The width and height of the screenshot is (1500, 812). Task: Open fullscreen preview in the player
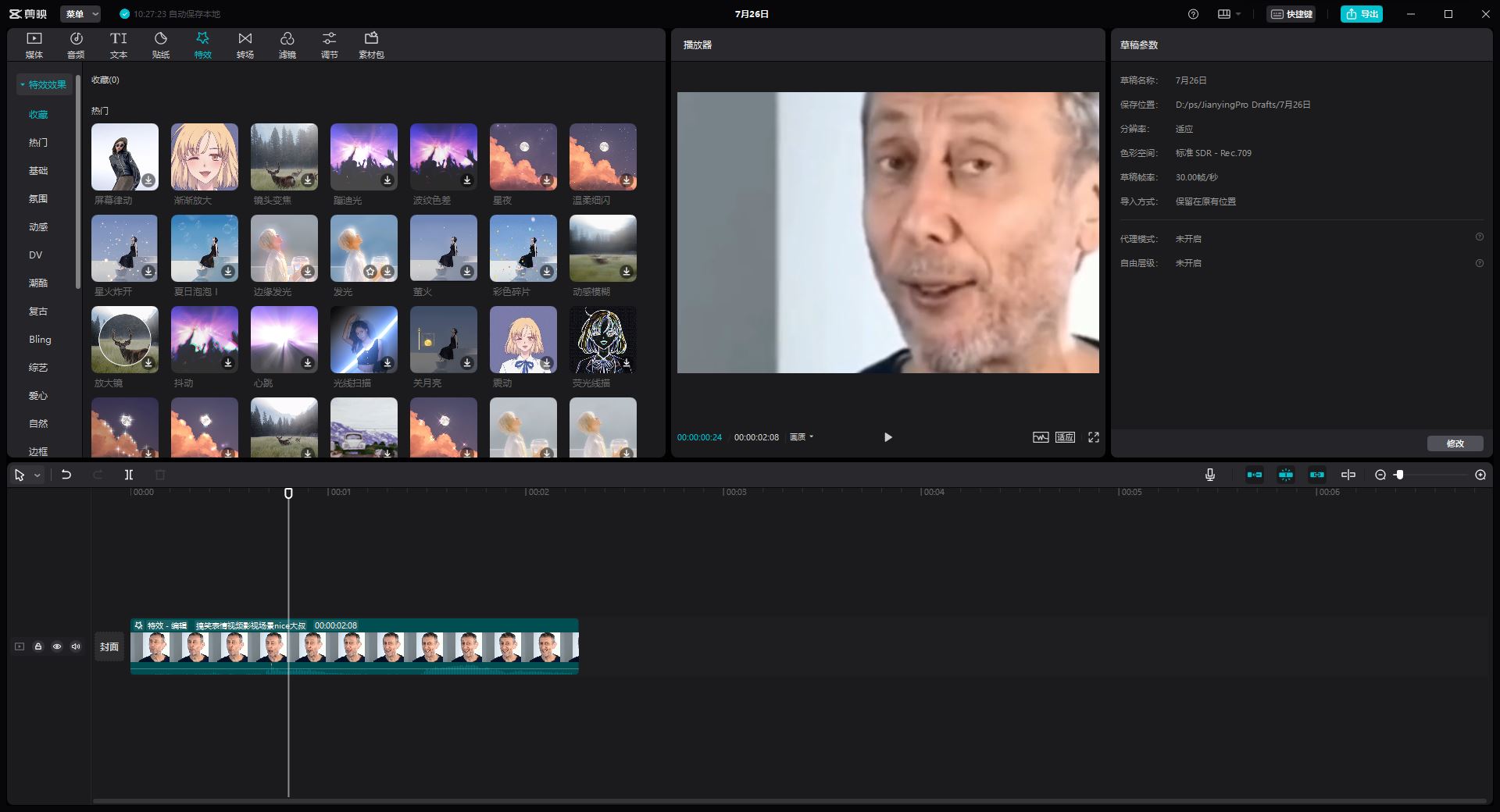[1093, 437]
